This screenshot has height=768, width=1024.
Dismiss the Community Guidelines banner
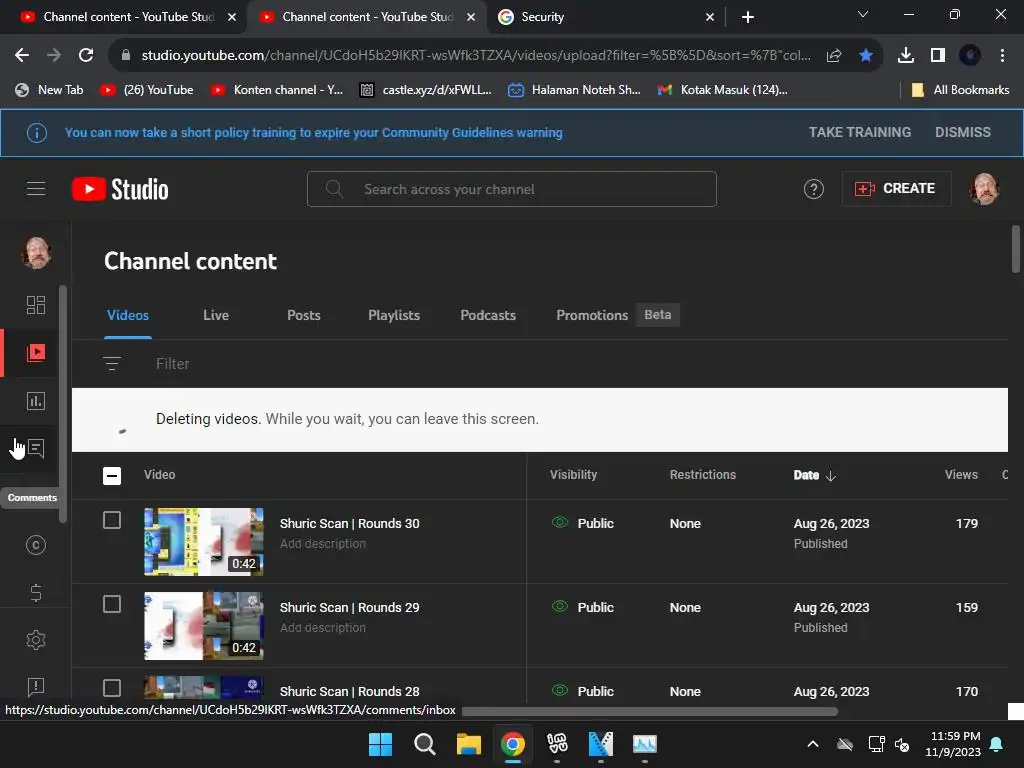[963, 133]
